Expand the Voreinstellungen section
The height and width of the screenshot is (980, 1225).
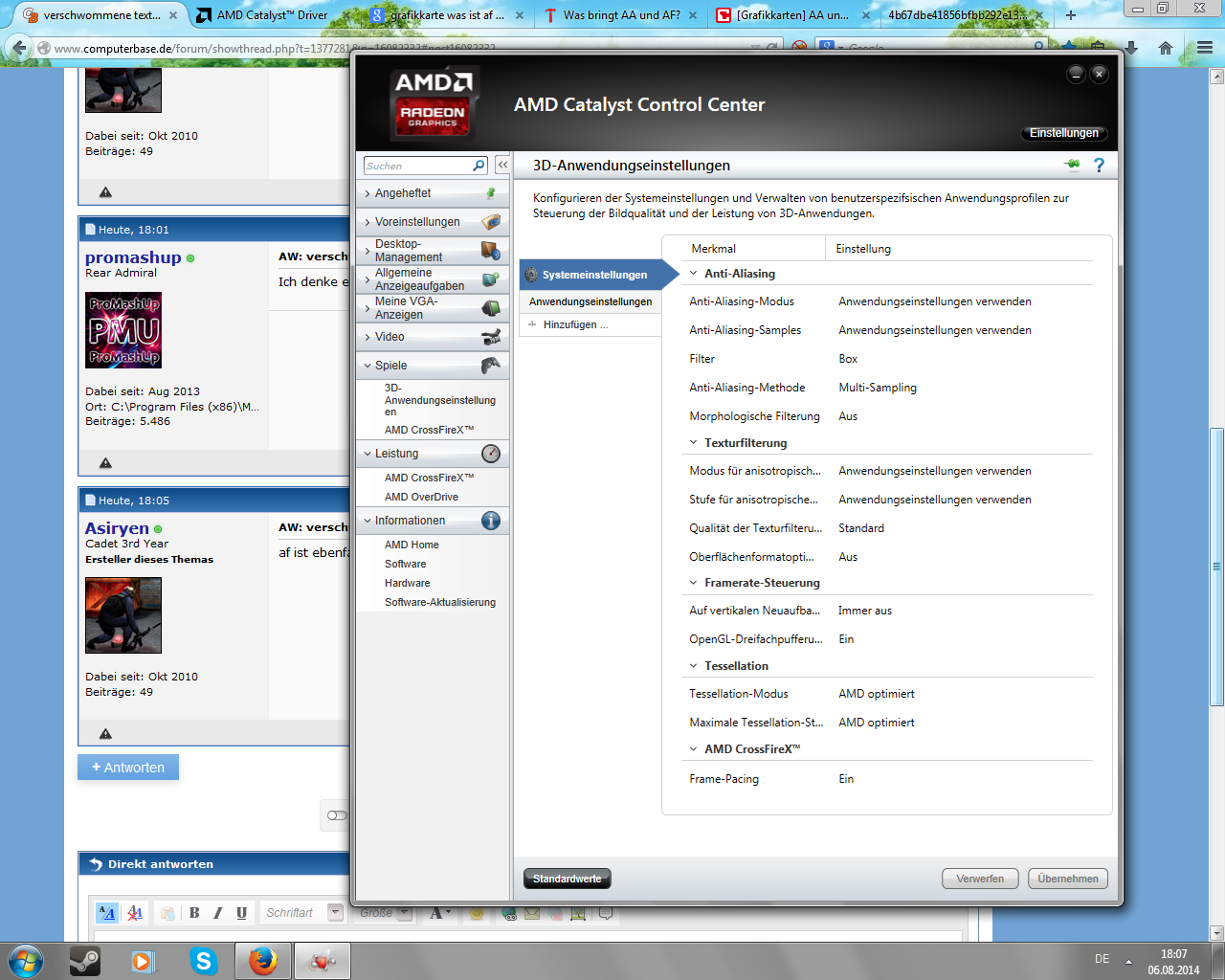point(367,222)
